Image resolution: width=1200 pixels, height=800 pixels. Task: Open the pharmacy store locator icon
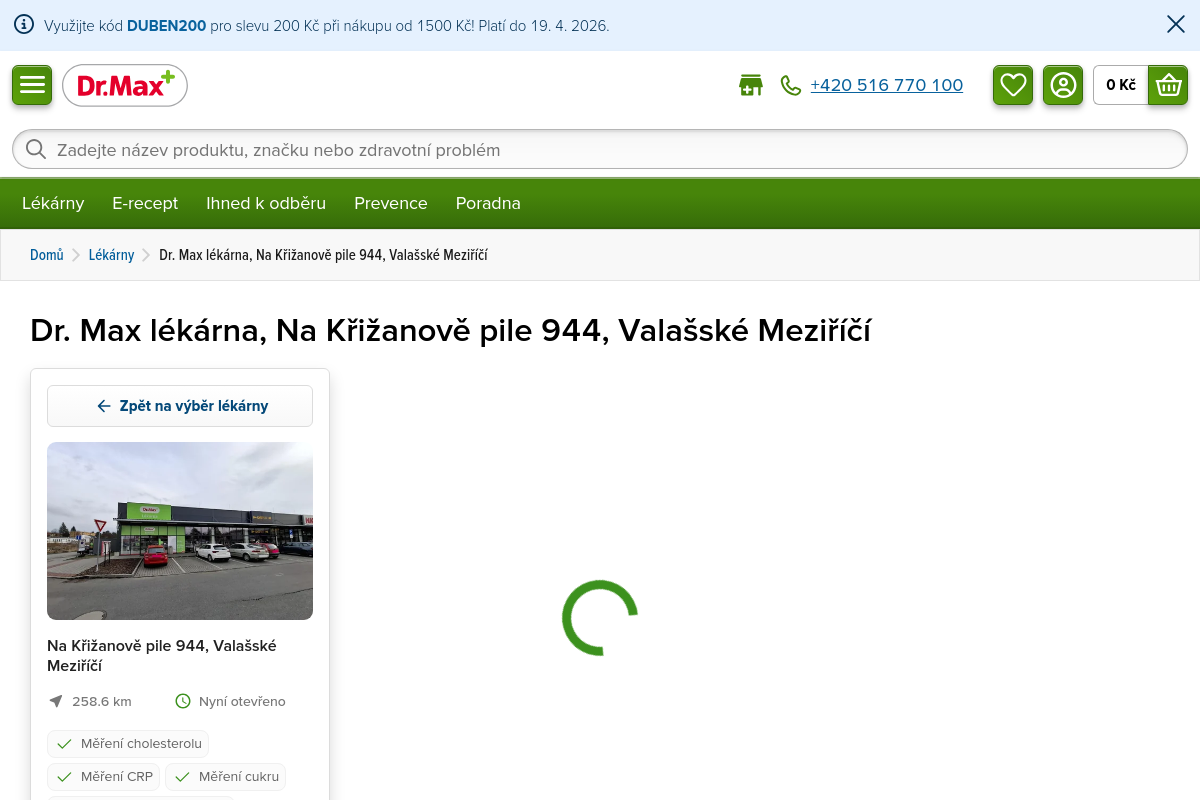tap(750, 86)
